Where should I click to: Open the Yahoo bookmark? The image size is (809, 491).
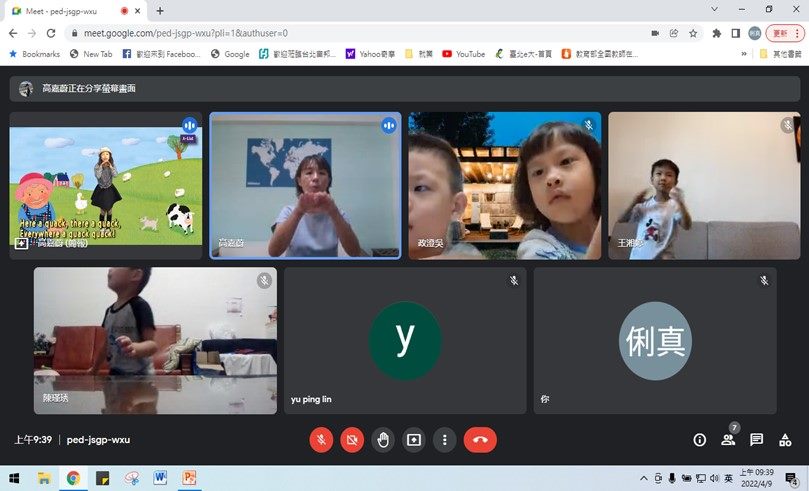click(371, 54)
